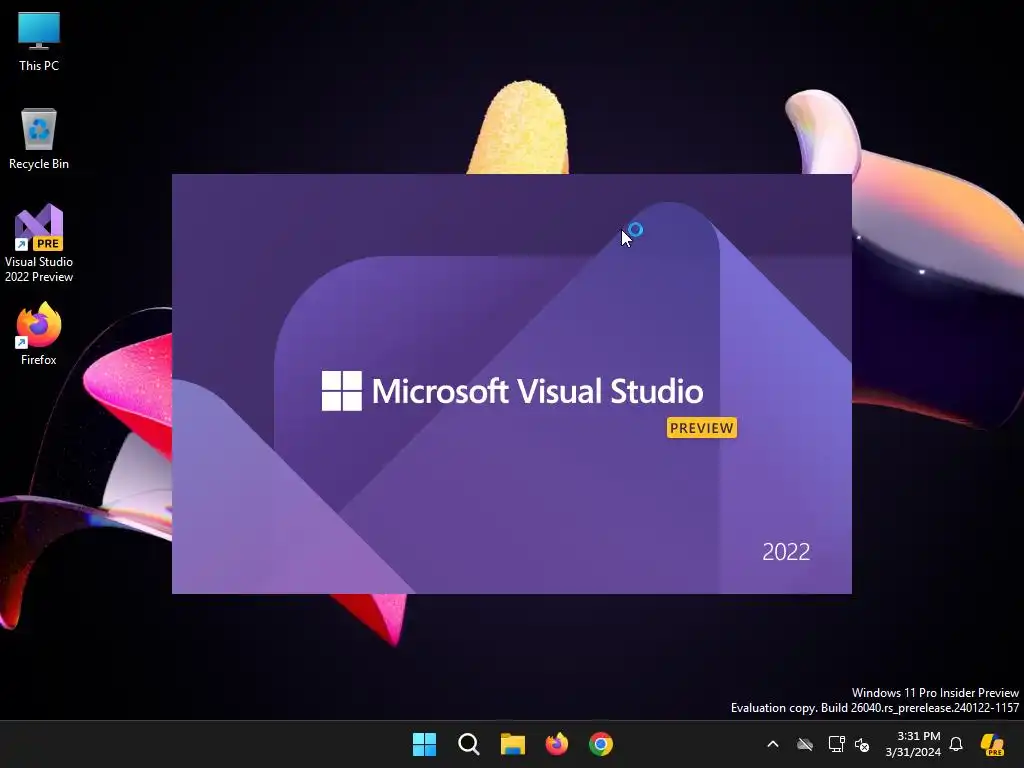Click the muted volume tray icon
1024x768 pixels.
[862, 744]
